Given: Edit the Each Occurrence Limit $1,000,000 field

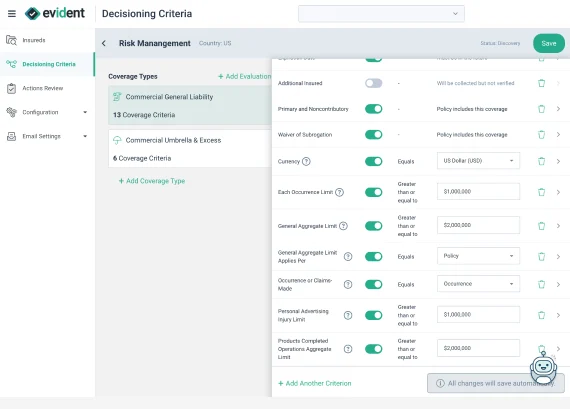Looking at the screenshot, I should [x=478, y=192].
